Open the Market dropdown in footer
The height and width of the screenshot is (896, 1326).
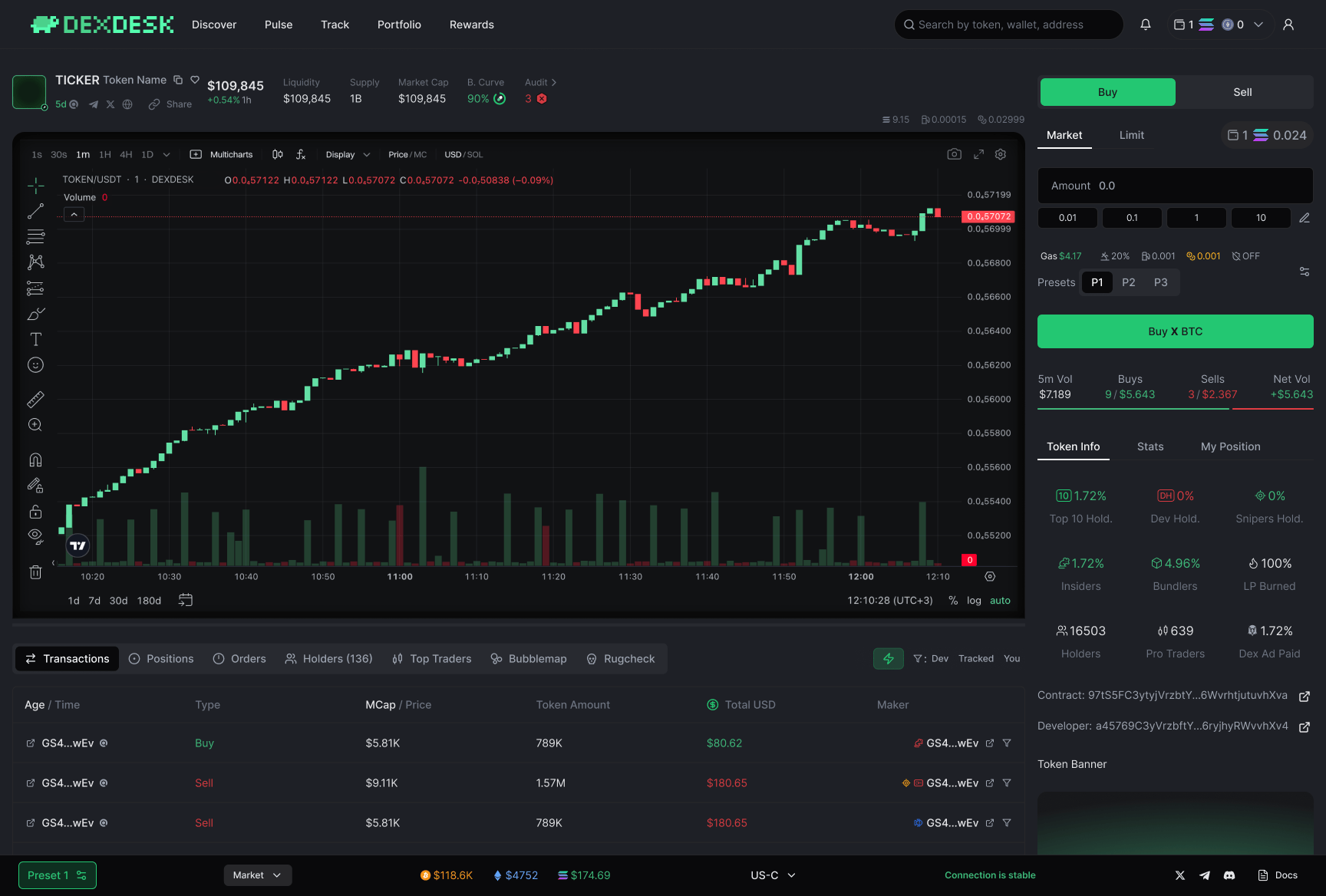(257, 875)
